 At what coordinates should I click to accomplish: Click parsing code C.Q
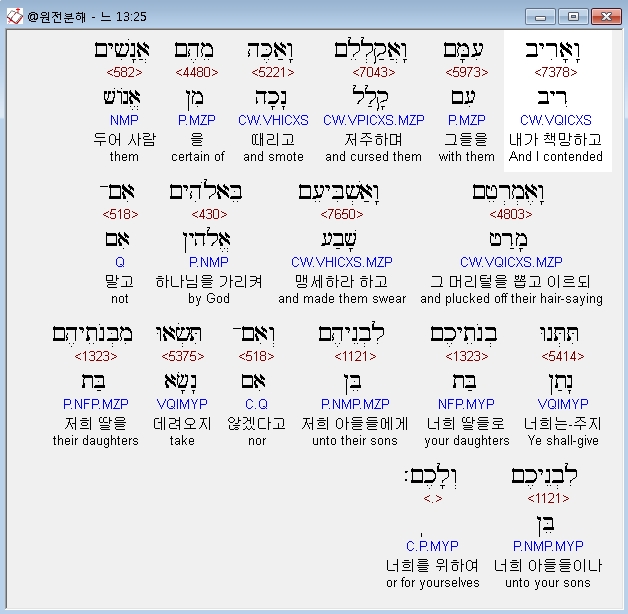point(256,404)
